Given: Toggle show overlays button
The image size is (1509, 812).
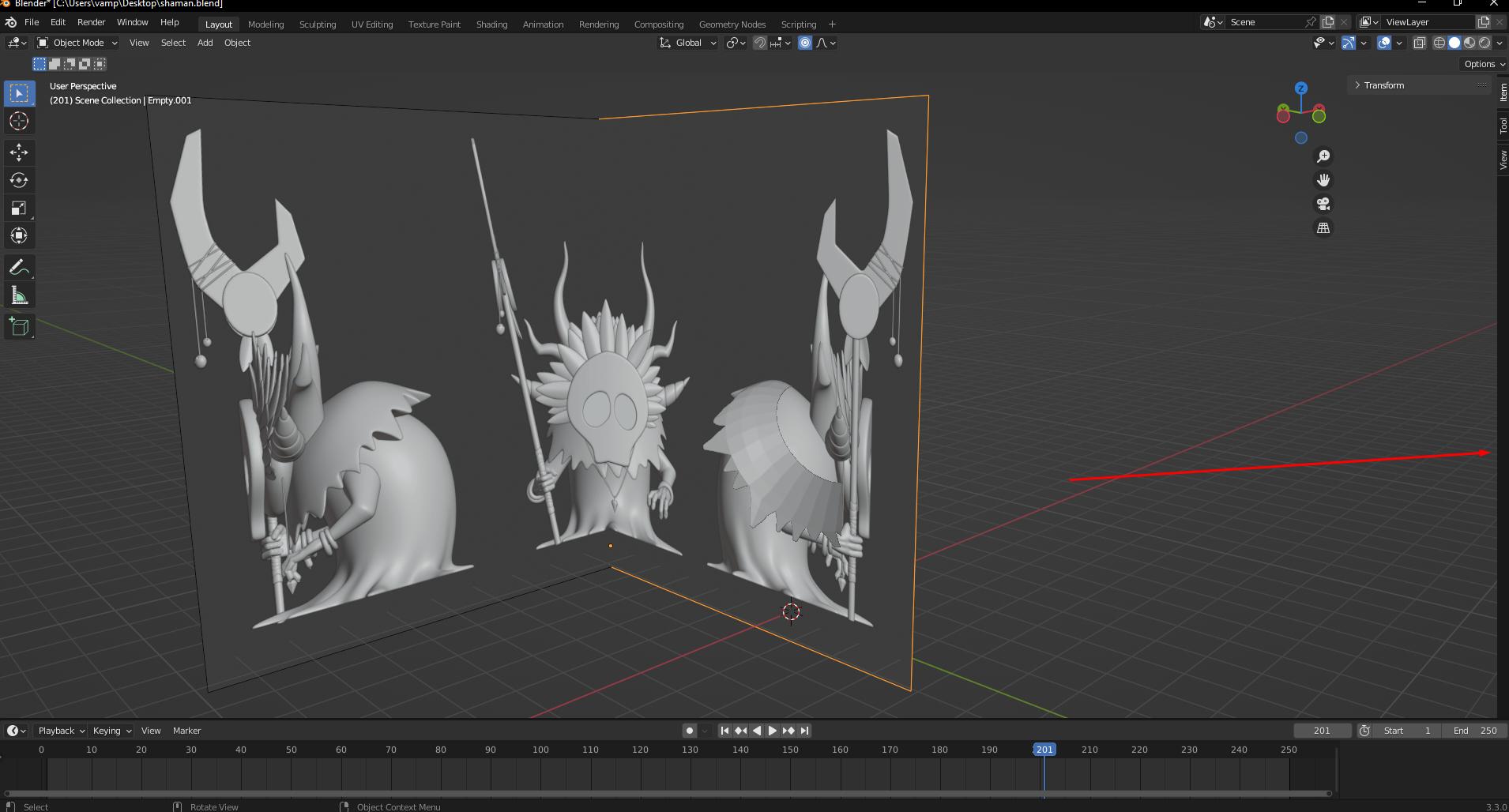Looking at the screenshot, I should click(1384, 43).
